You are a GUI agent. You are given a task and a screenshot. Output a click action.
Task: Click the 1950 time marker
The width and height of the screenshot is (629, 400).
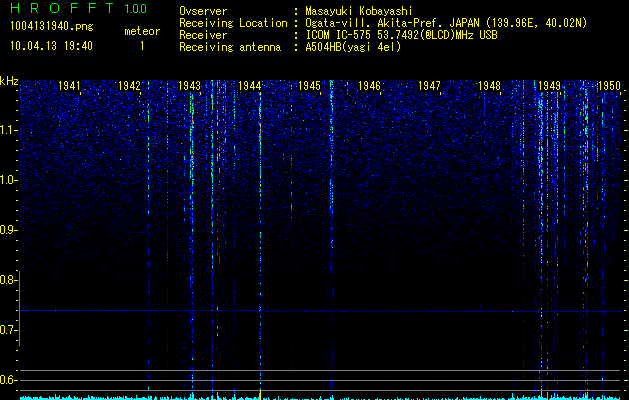[609, 85]
